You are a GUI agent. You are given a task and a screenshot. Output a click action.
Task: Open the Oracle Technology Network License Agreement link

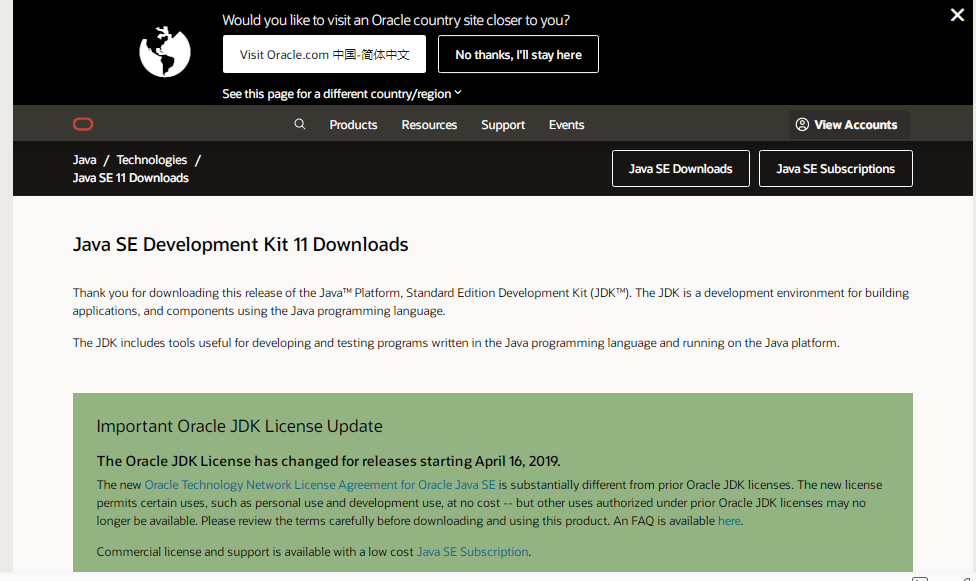click(320, 484)
